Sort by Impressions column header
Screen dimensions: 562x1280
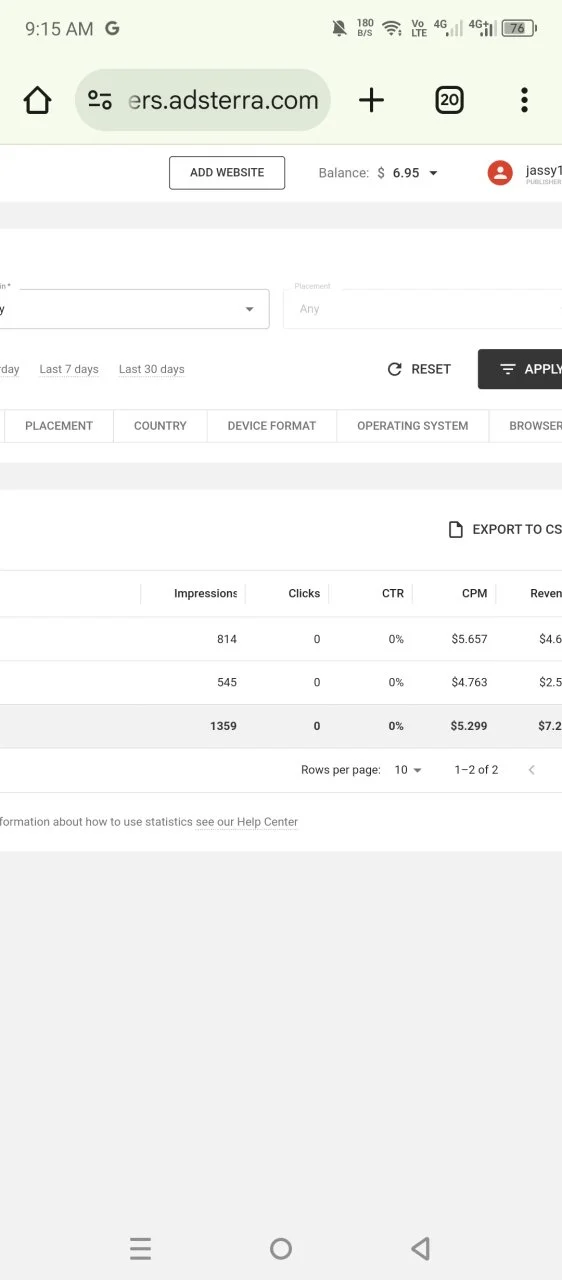pos(205,593)
